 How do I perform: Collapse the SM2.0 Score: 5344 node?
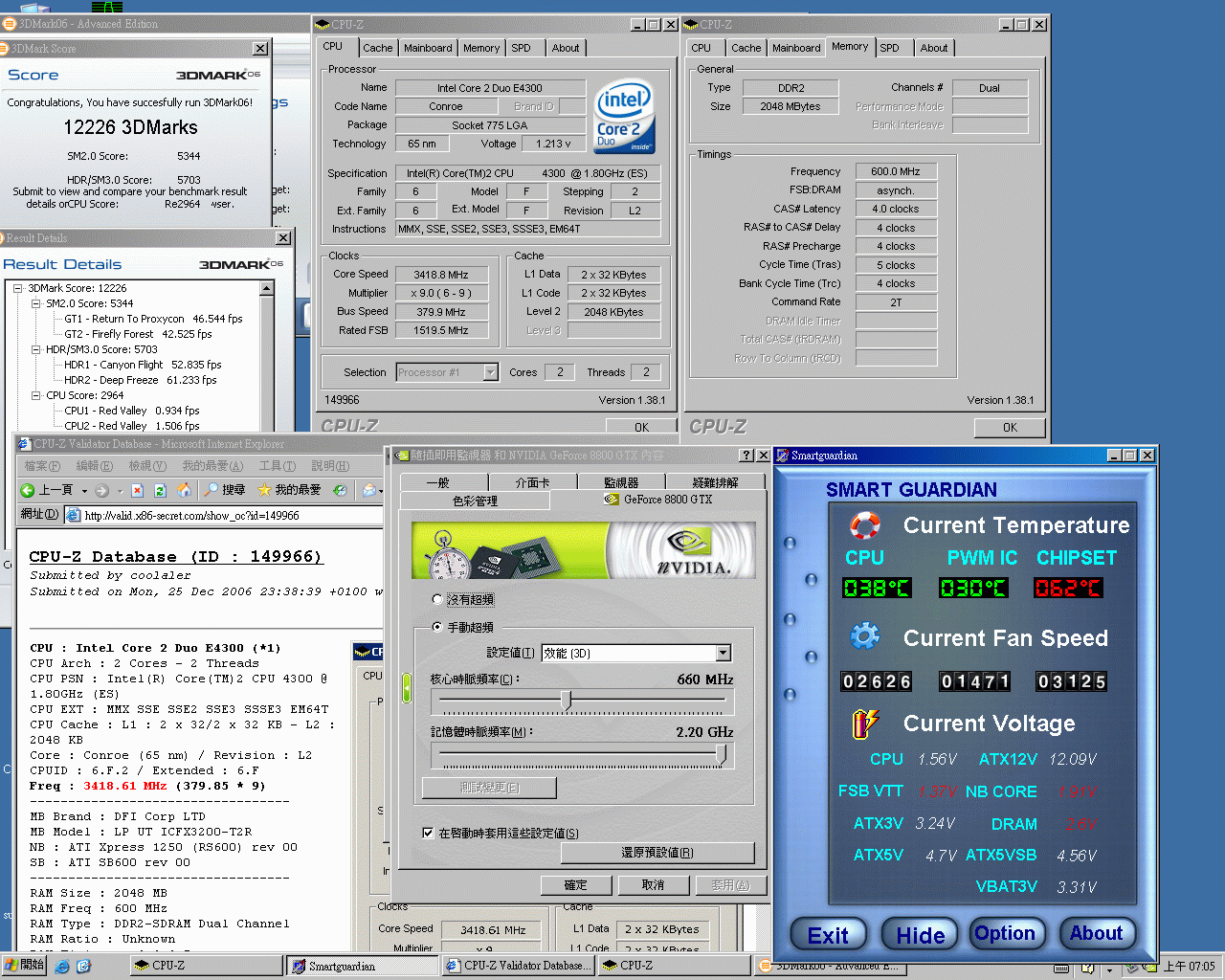click(36, 303)
